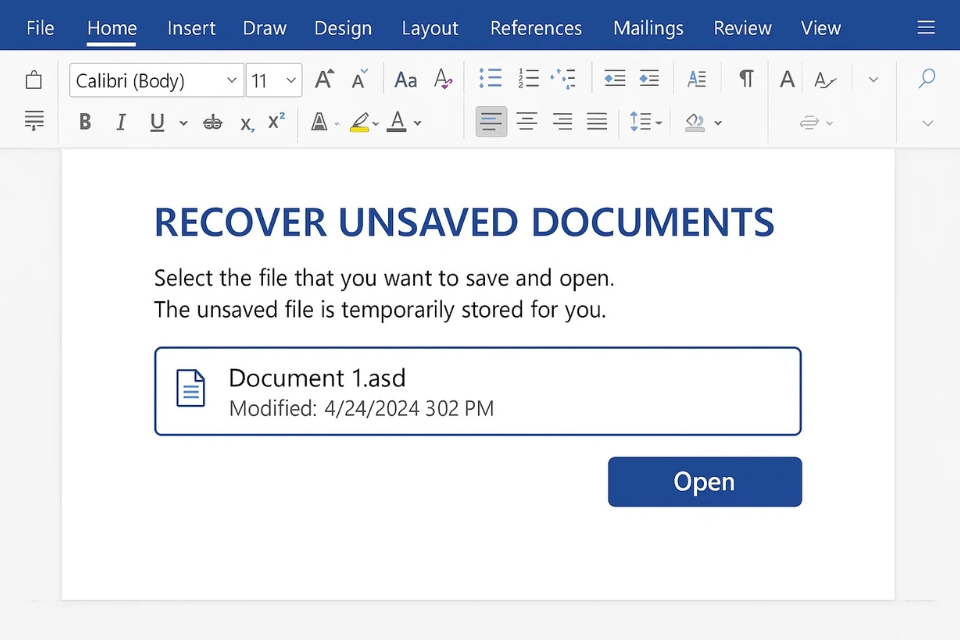Open the References tab
960x640 pixels.
(536, 28)
